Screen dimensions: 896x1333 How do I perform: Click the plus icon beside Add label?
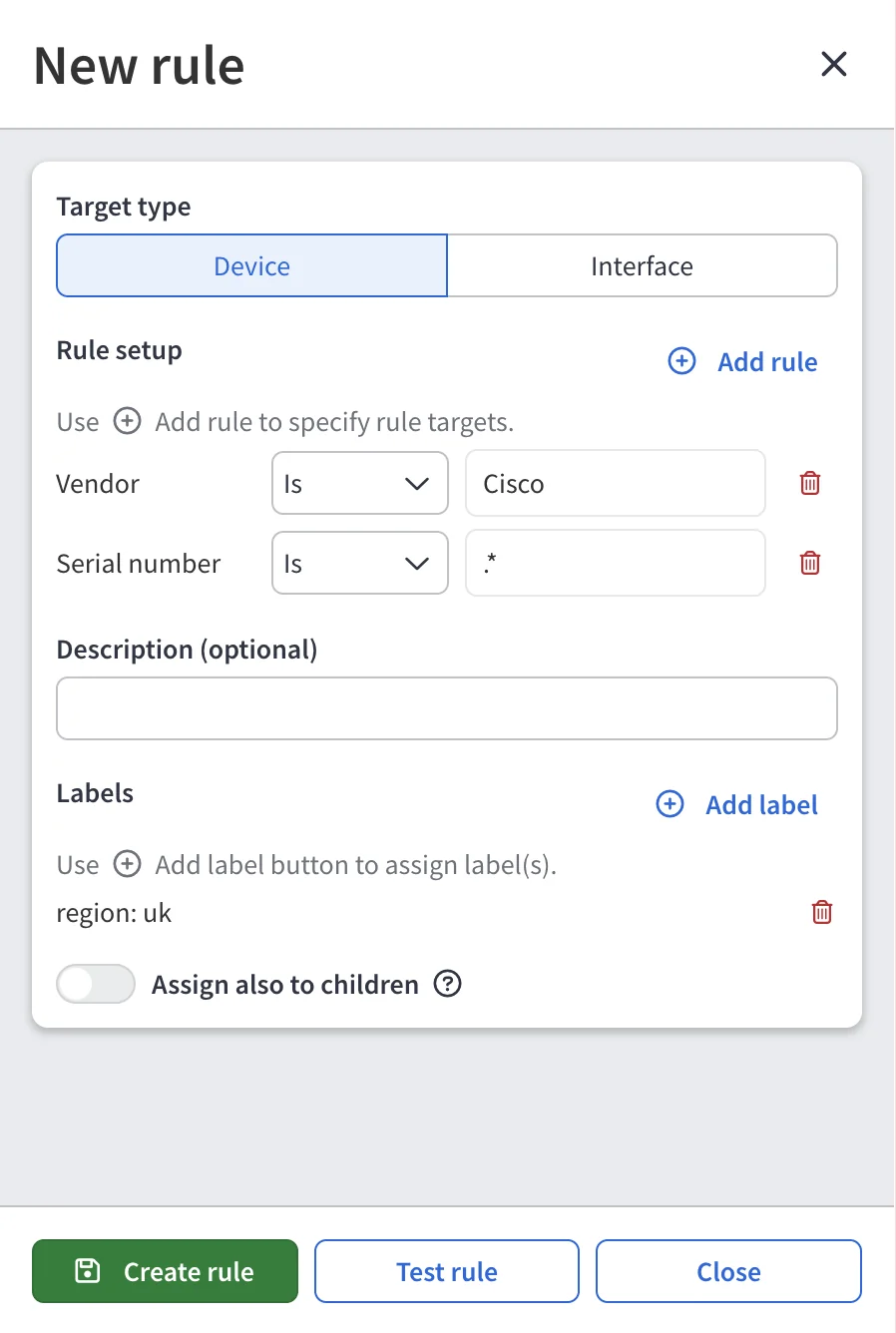pyautogui.click(x=670, y=804)
